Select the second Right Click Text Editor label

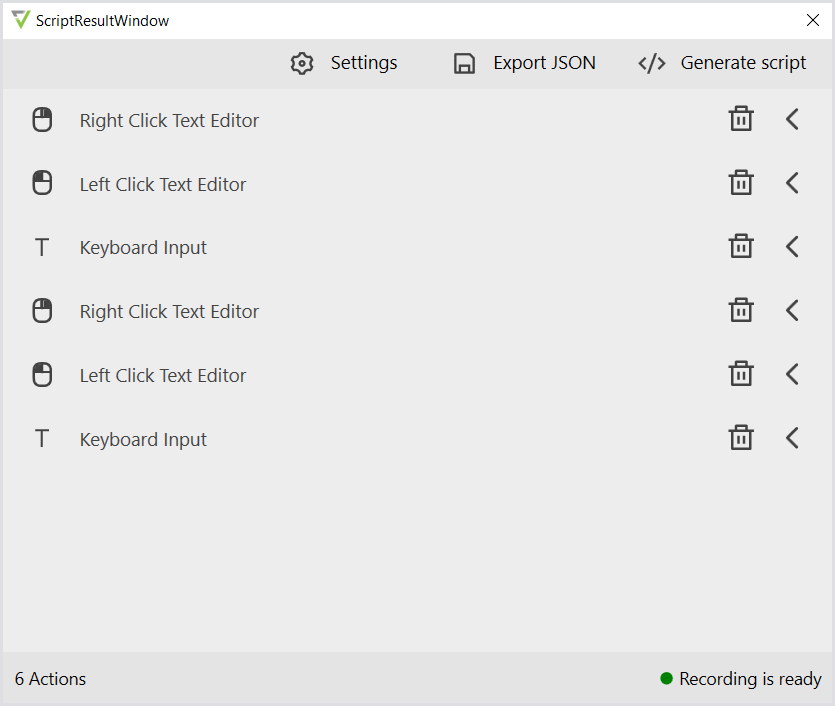[x=169, y=312]
